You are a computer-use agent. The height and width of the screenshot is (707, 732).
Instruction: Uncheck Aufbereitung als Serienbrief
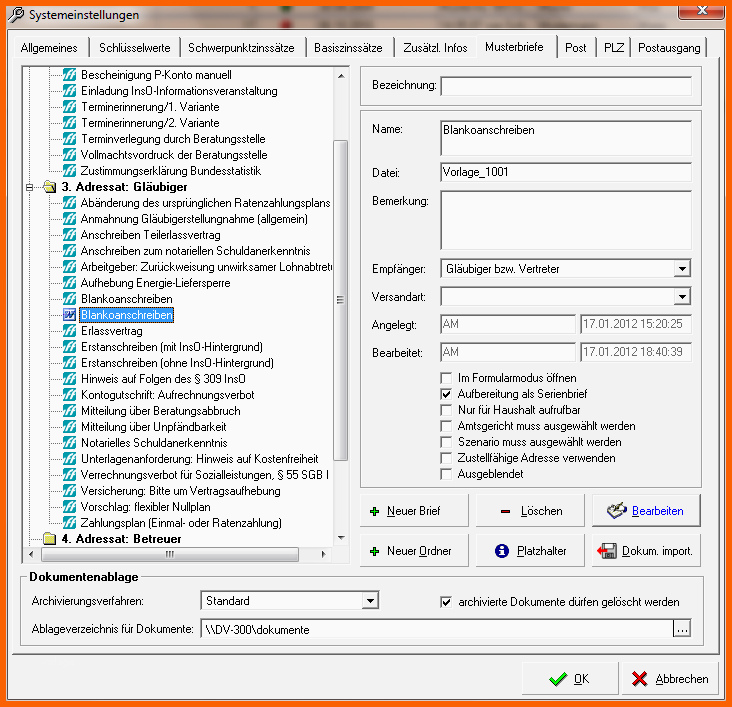pyautogui.click(x=446, y=394)
